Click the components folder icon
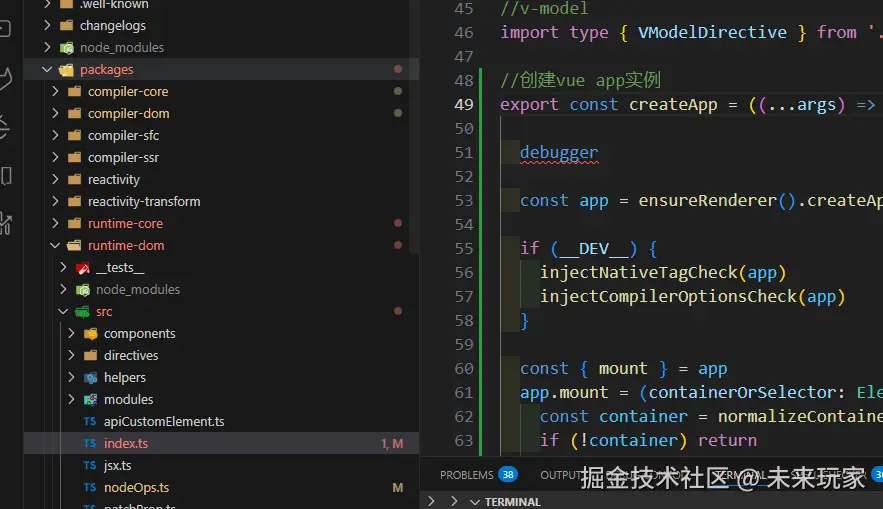The width and height of the screenshot is (883, 509). coord(90,334)
